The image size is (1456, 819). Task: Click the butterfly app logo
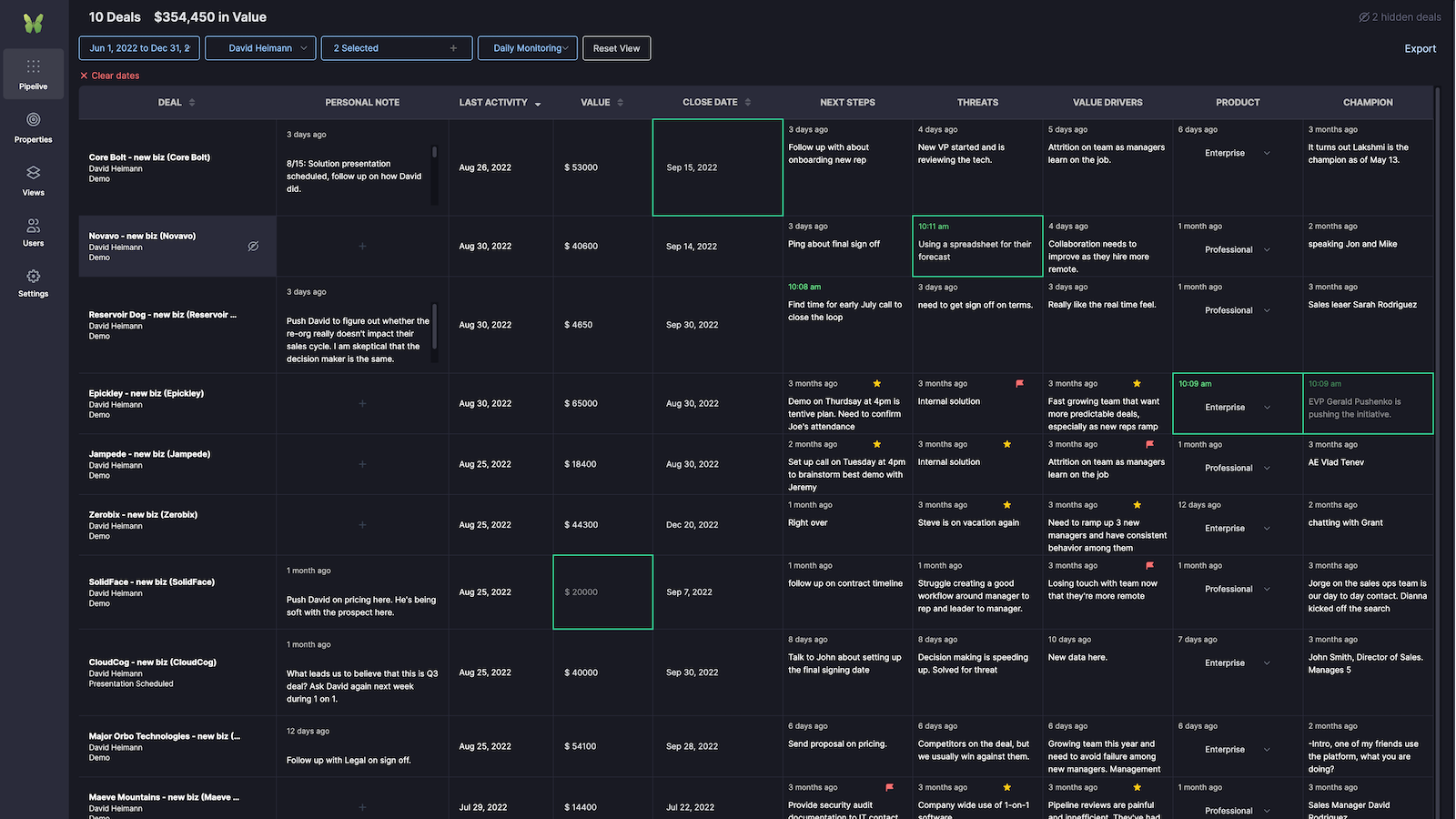coord(34,22)
